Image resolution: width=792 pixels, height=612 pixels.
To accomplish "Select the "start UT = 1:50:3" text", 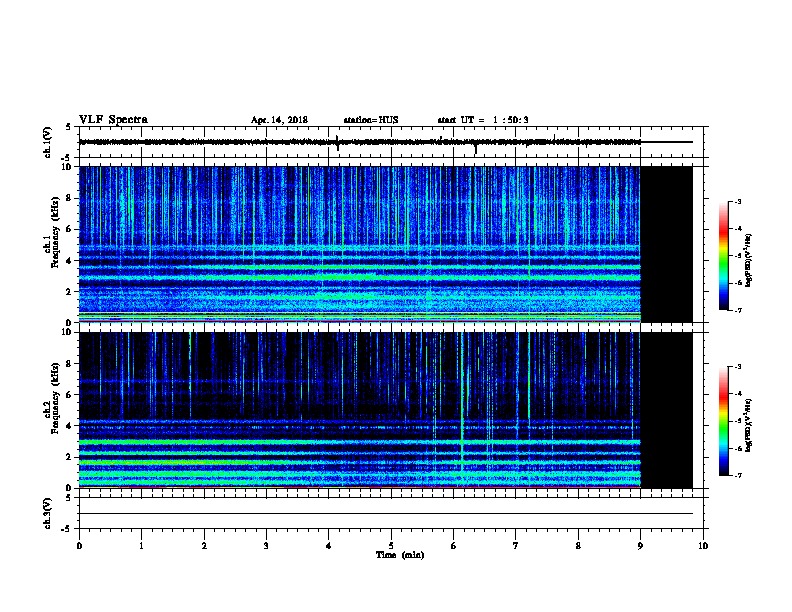I will pyautogui.click(x=483, y=120).
